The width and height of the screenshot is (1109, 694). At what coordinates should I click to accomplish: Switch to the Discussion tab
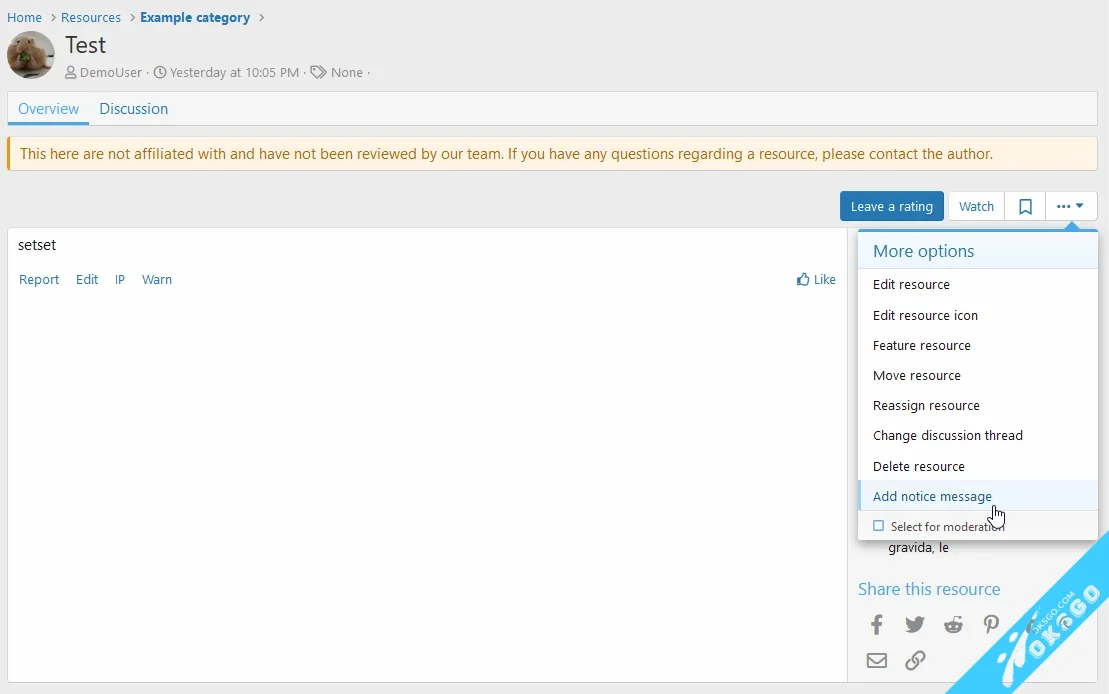click(133, 109)
